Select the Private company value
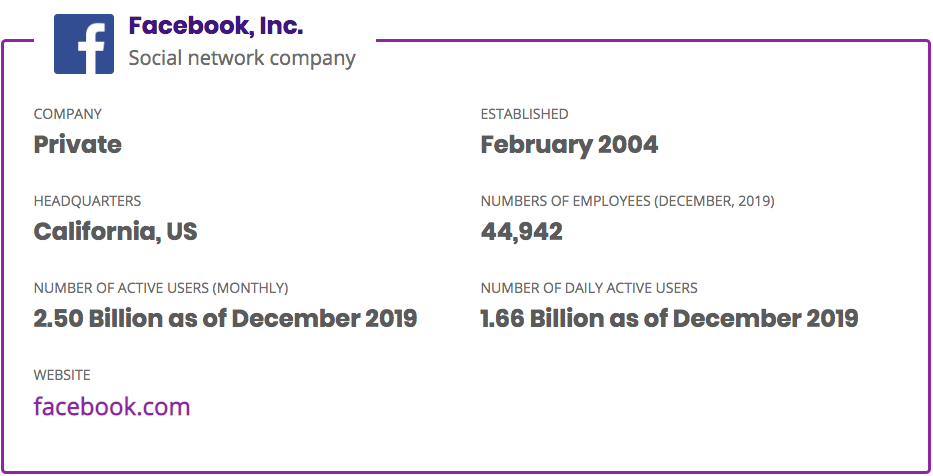 click(x=78, y=145)
